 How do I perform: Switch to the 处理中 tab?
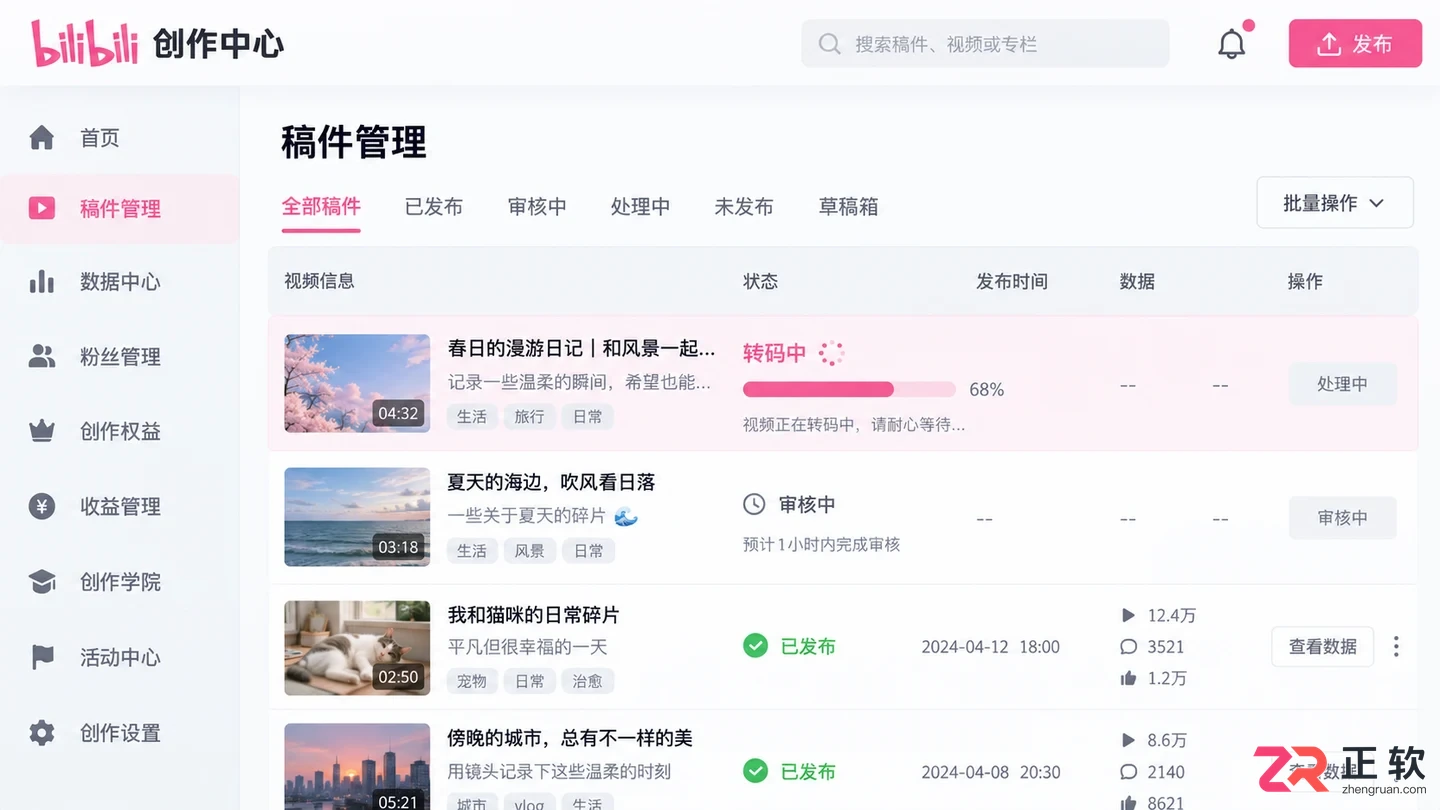640,207
